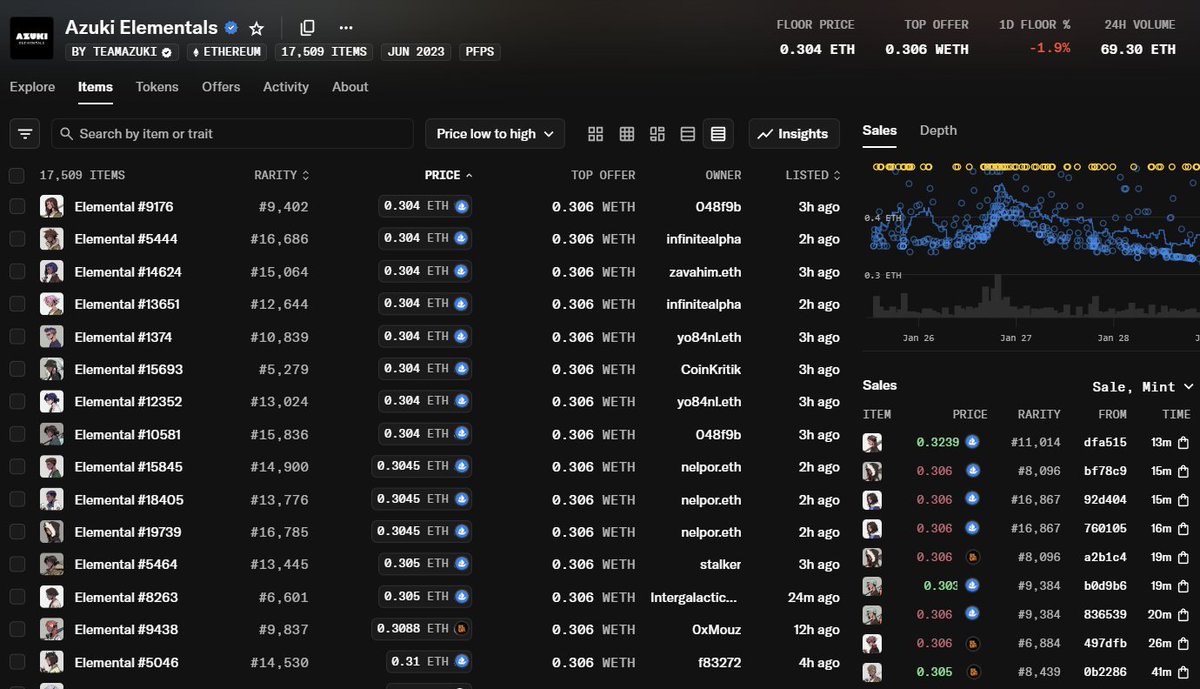Click Elemental #5444 avatar thumbnail
Viewport: 1200px width, 689px height.
tap(52, 239)
